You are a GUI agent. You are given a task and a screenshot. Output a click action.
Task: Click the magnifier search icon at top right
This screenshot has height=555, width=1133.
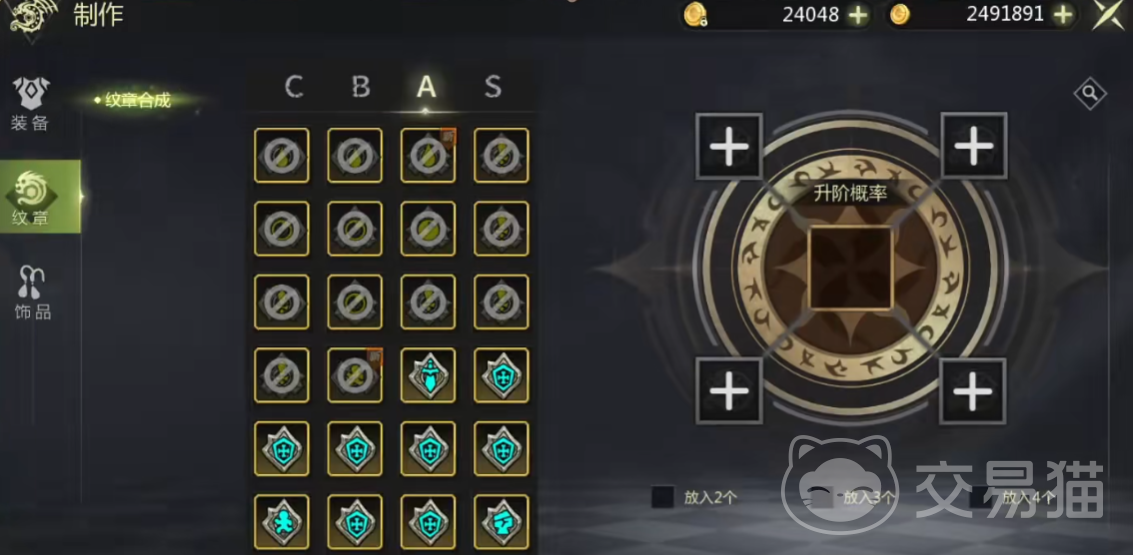point(1090,93)
